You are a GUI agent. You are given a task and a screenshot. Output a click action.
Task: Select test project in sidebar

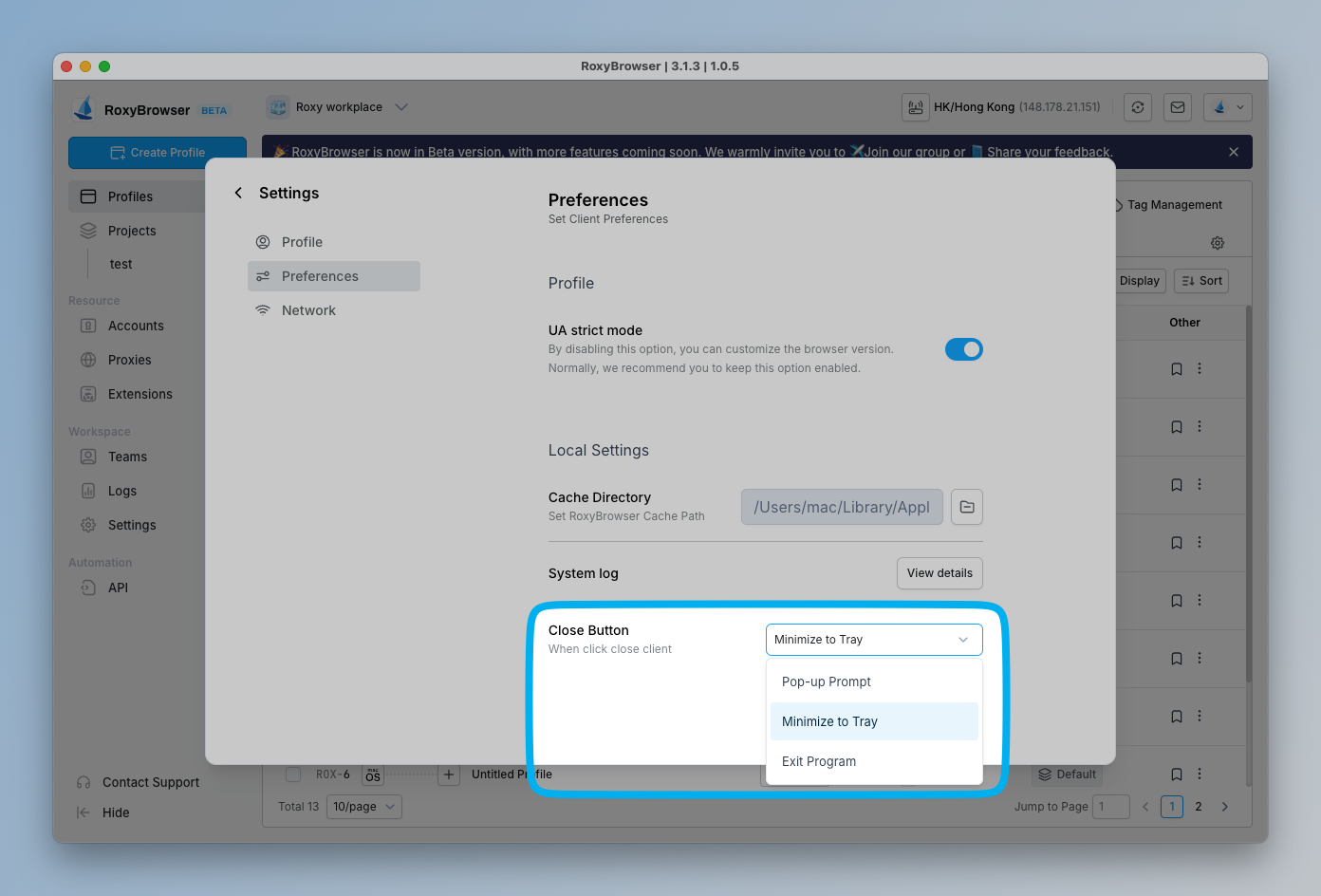point(121,264)
